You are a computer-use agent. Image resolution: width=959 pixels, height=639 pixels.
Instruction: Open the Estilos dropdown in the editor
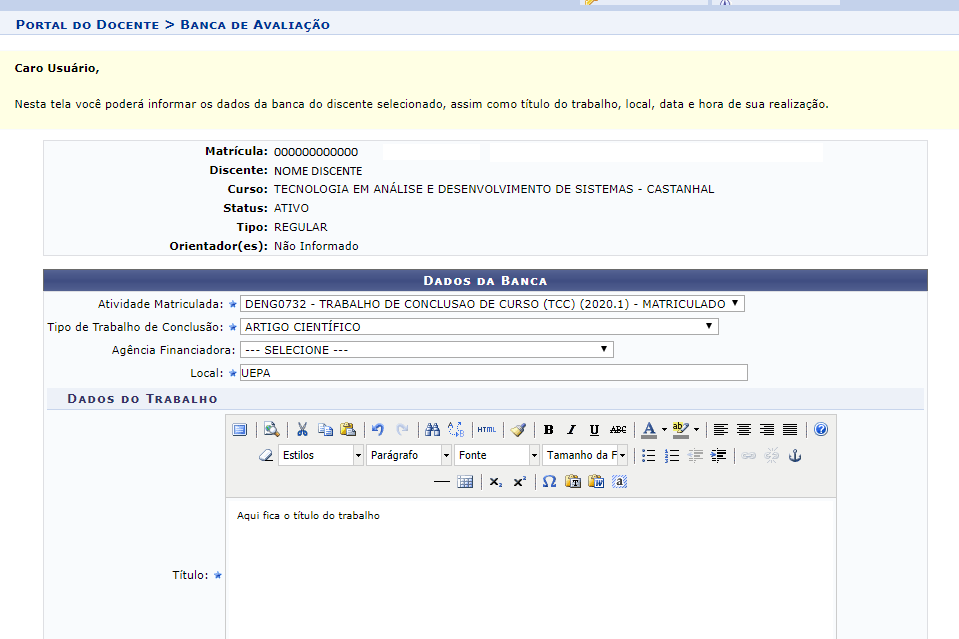pyautogui.click(x=320, y=456)
